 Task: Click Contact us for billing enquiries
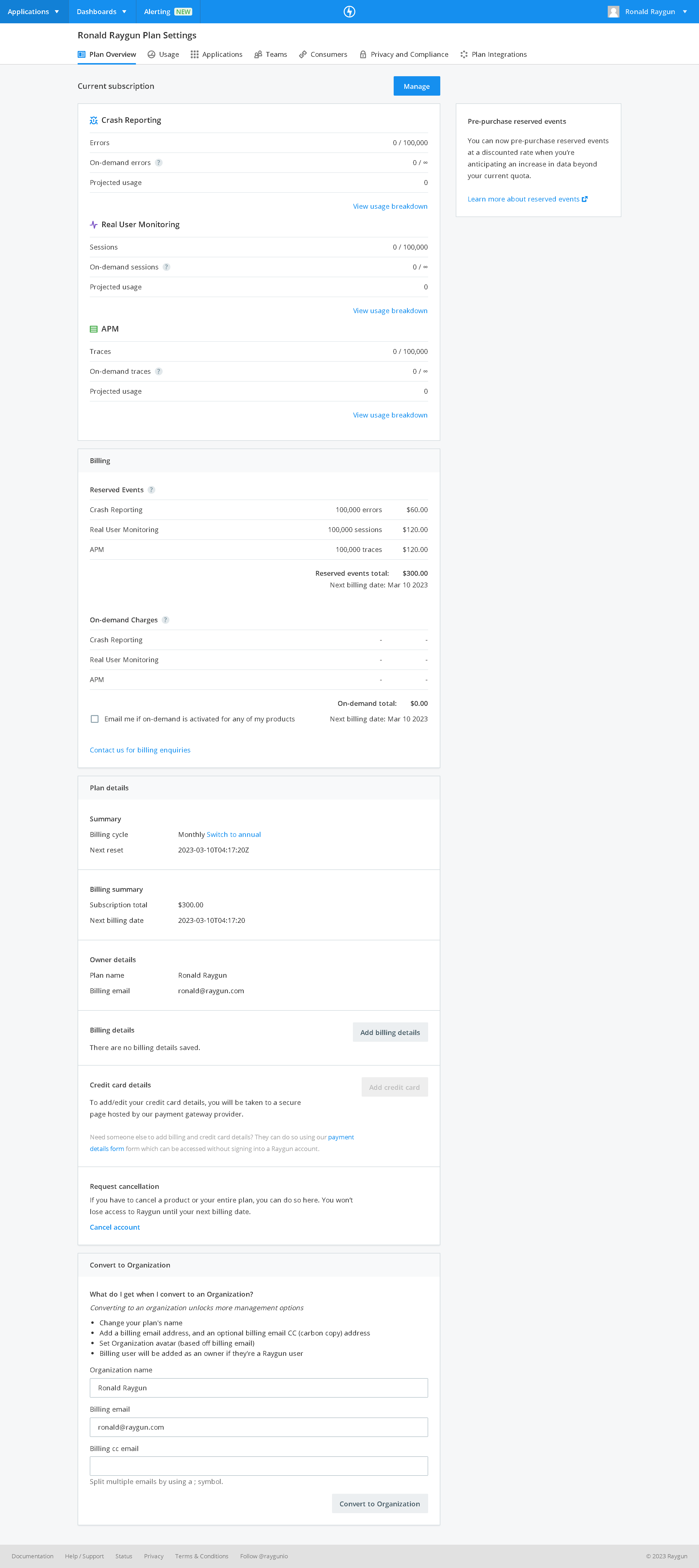click(140, 751)
